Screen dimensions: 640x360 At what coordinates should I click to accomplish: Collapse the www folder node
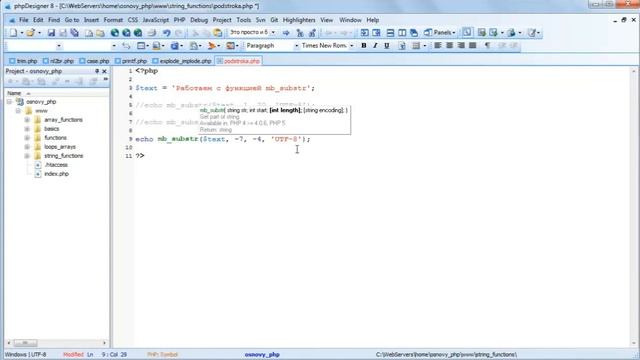coord(18,111)
